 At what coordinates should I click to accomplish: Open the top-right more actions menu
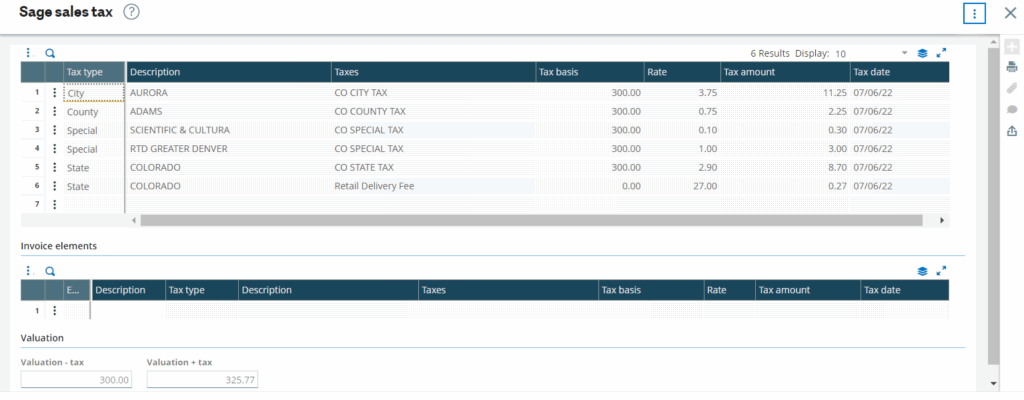click(x=974, y=13)
